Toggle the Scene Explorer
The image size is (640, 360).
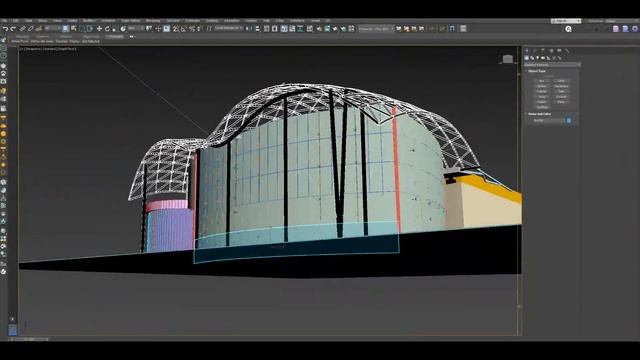point(266,29)
